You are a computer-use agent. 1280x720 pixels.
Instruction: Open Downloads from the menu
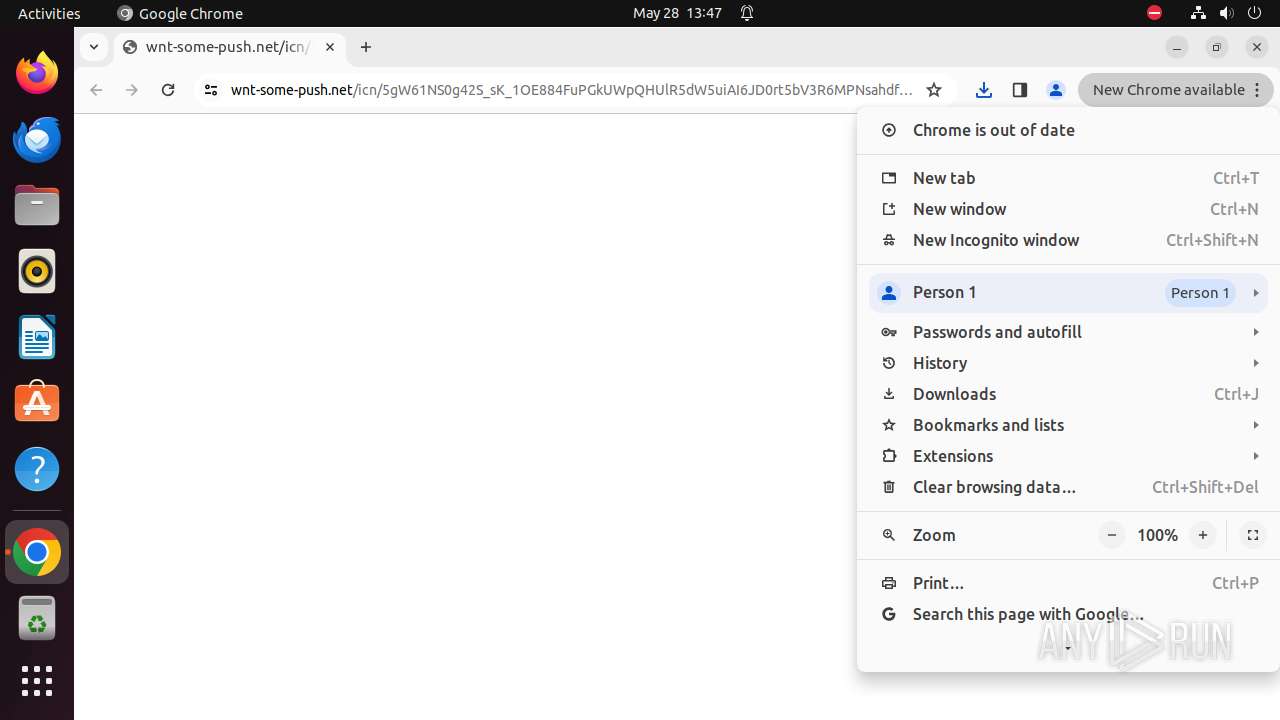1068,394
